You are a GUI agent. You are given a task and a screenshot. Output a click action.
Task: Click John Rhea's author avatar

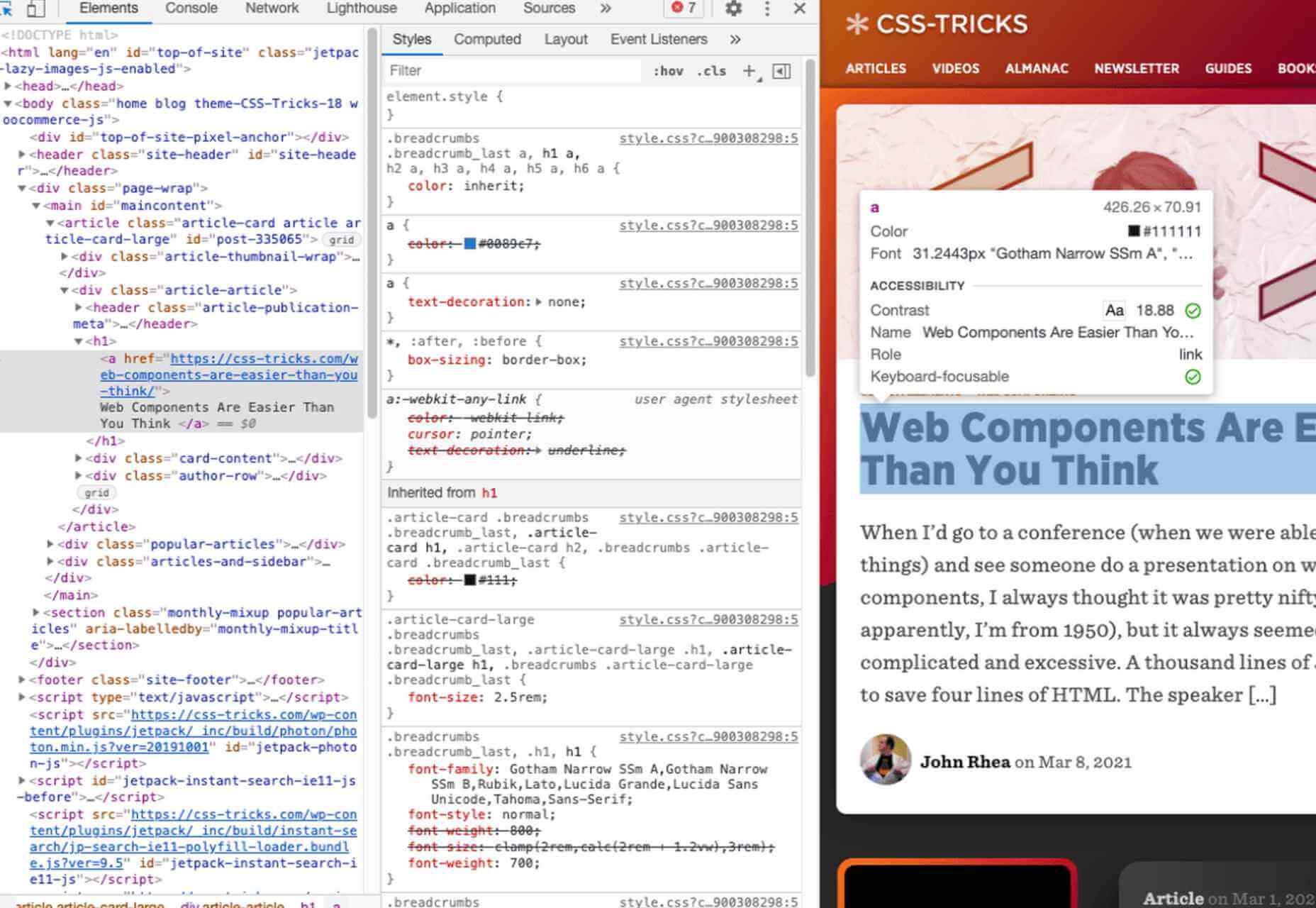tap(885, 760)
